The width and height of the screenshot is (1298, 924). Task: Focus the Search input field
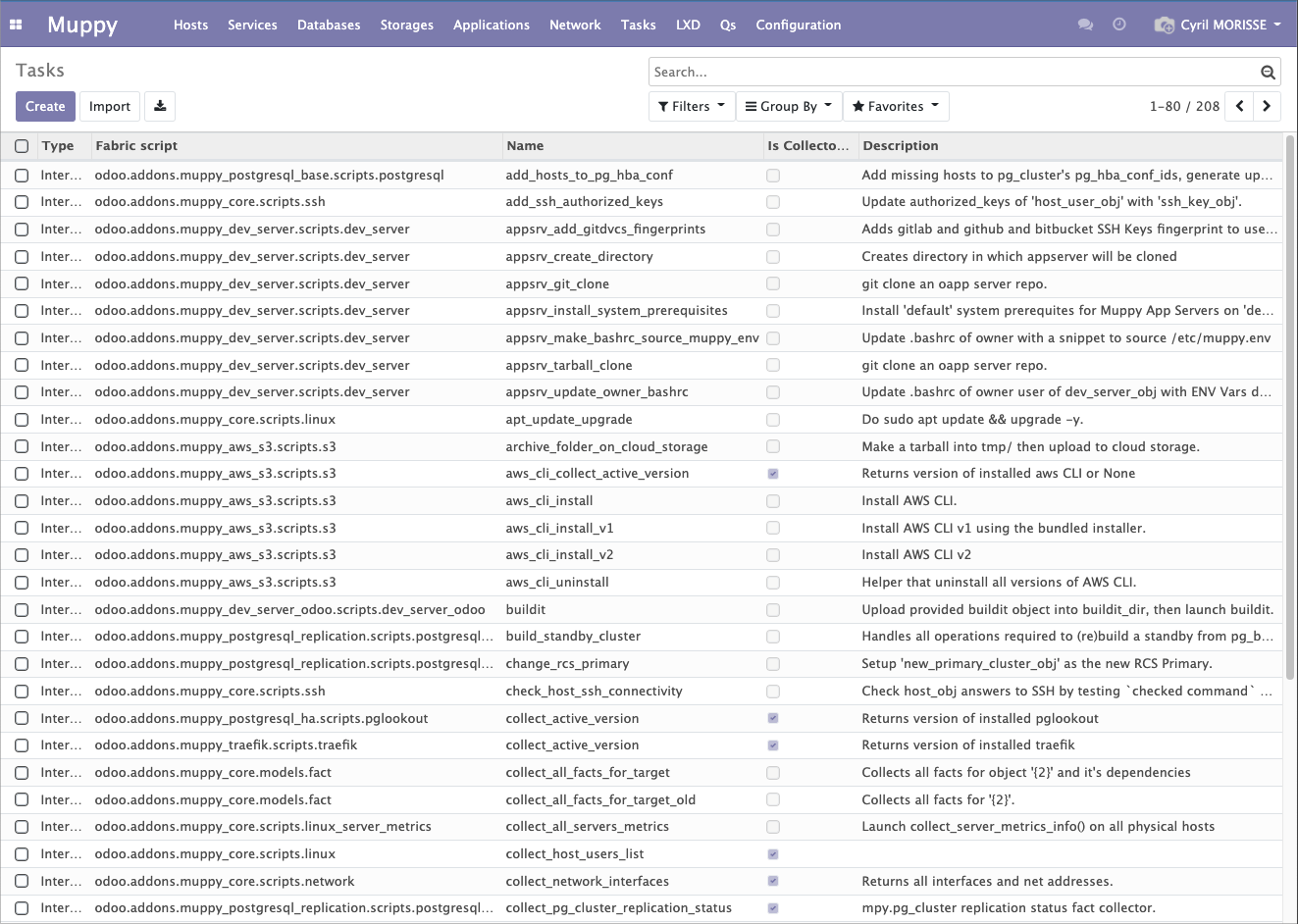point(954,72)
